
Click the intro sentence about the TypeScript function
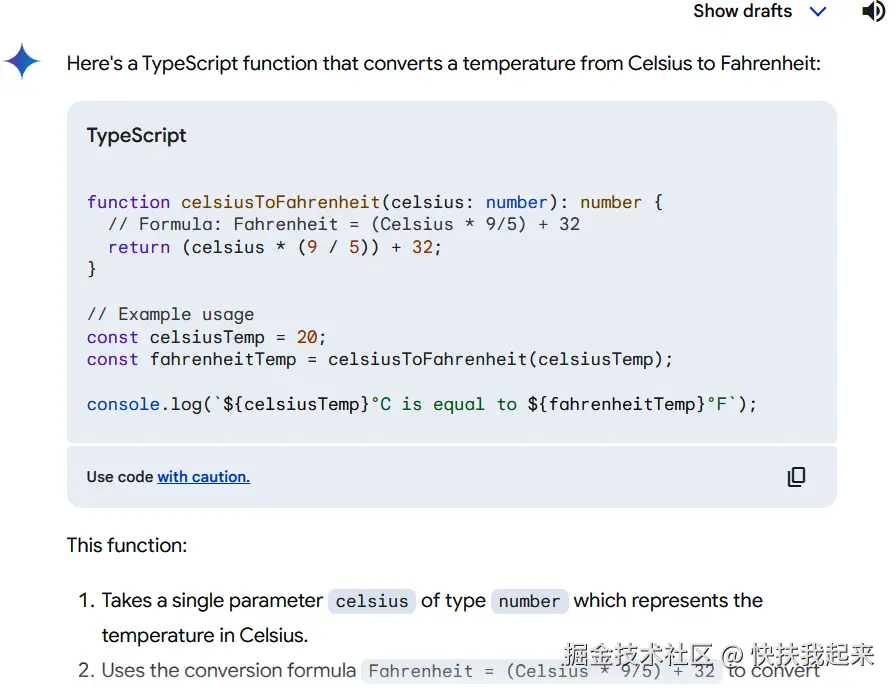pyautogui.click(x=443, y=63)
